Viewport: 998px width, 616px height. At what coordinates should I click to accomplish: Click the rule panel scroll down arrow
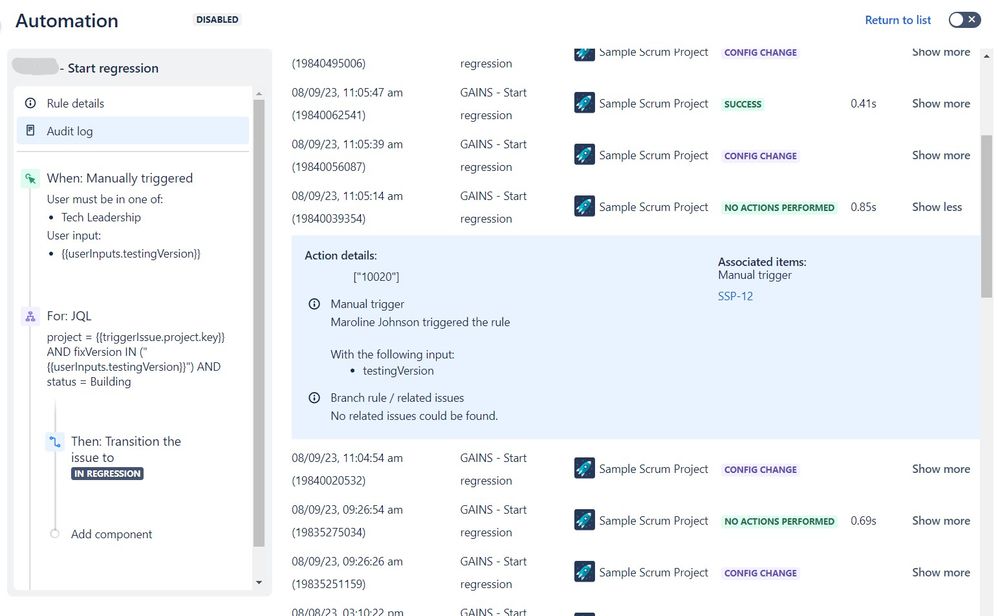point(258,582)
